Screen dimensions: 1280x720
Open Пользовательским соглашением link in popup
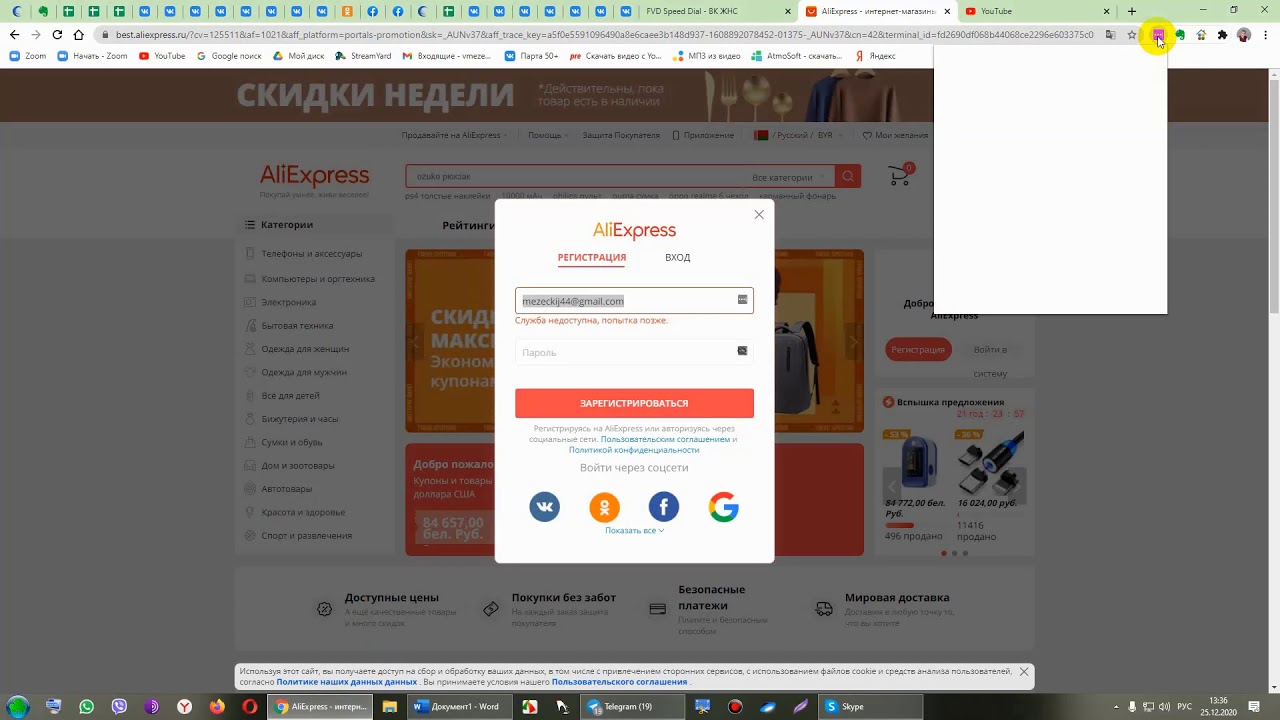[665, 439]
